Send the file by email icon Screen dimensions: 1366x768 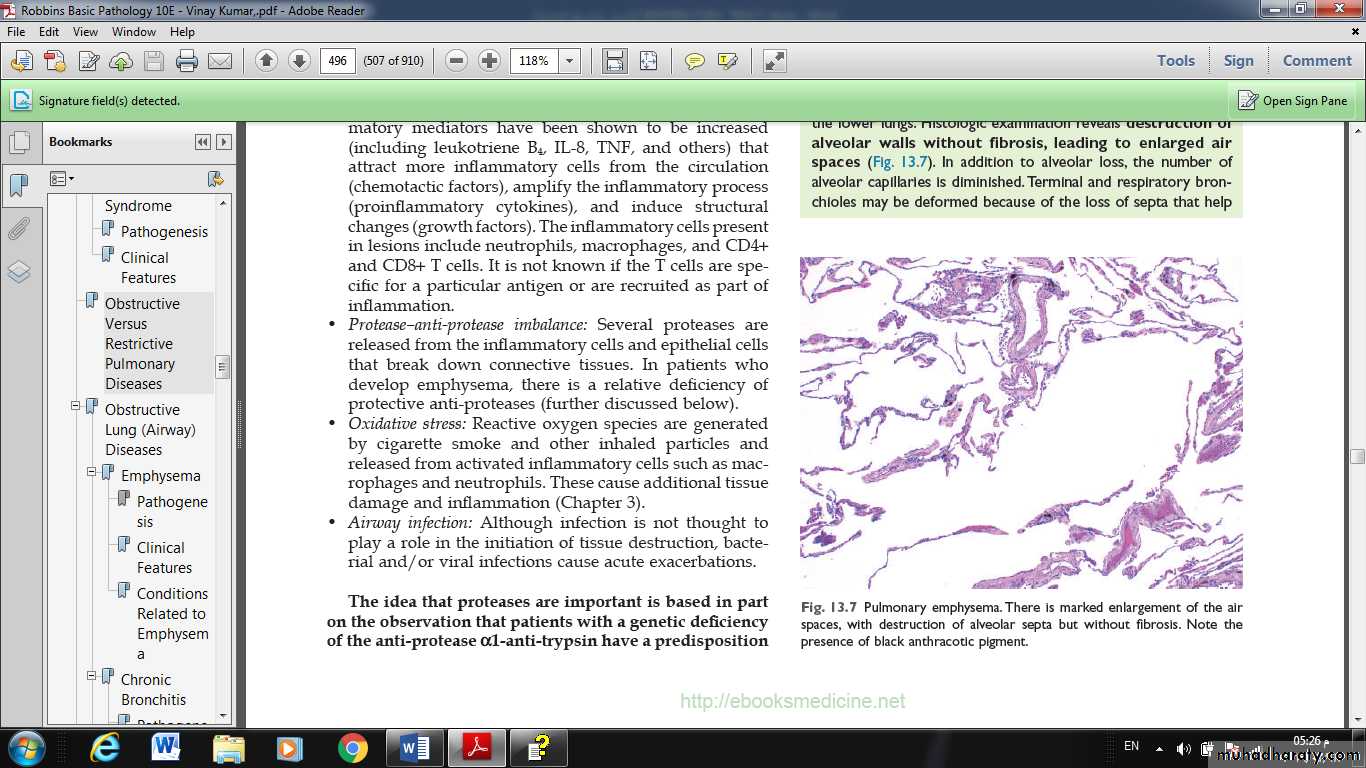[x=220, y=61]
